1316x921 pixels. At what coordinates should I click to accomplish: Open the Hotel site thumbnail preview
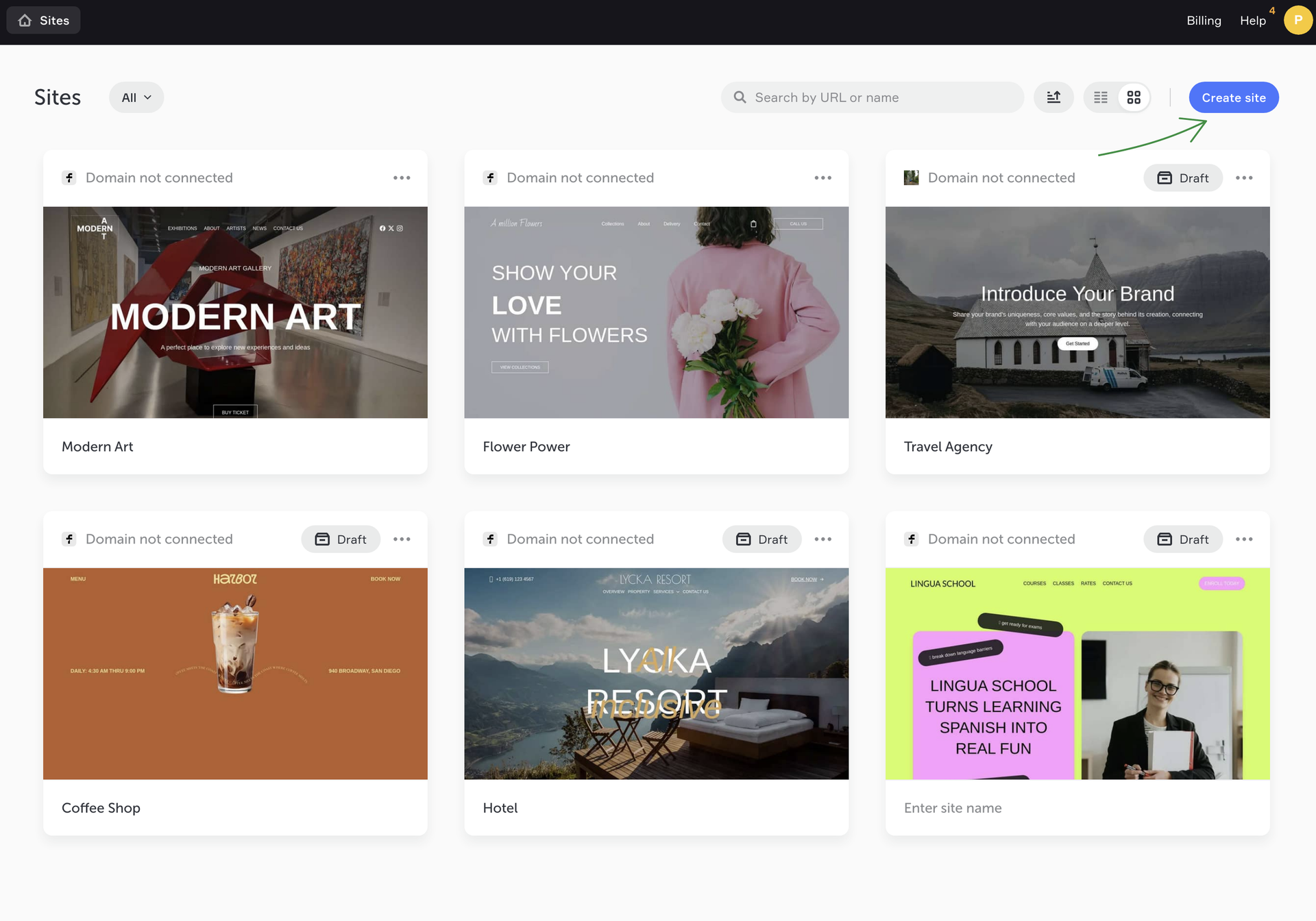point(656,673)
